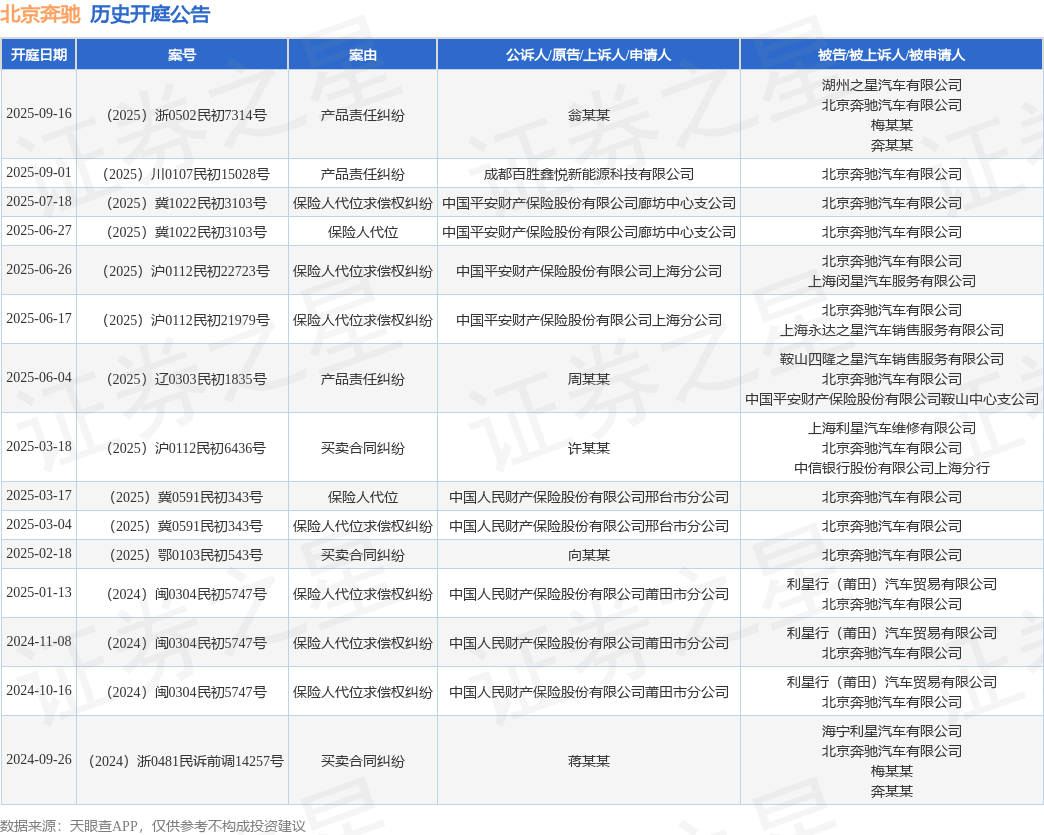This screenshot has width=1044, height=835.
Task: Click plaintiff name 翁某某
Action: click(x=589, y=115)
